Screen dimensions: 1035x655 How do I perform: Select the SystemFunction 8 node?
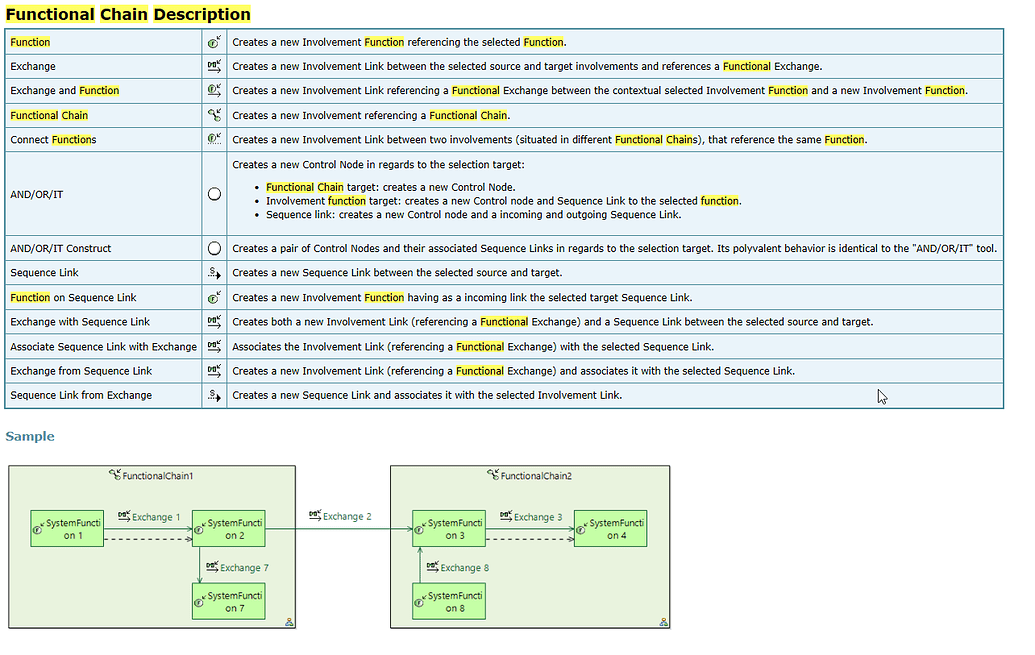click(449, 601)
